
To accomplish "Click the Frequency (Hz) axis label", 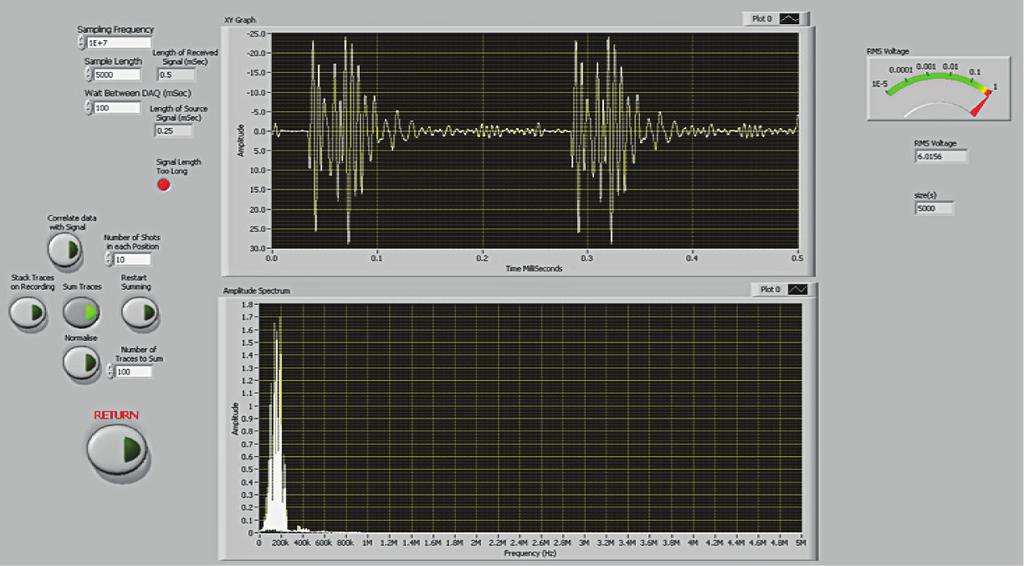I will (x=530, y=553).
